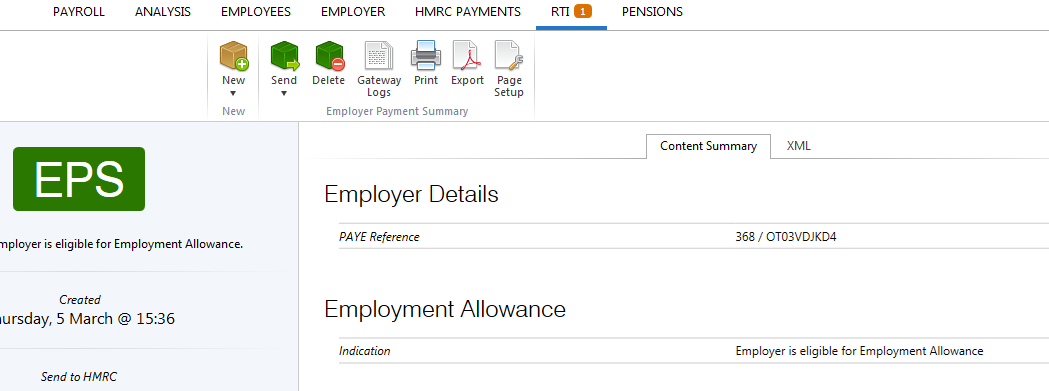
Task: Open the EMPLOYER tab
Action: 353,12
